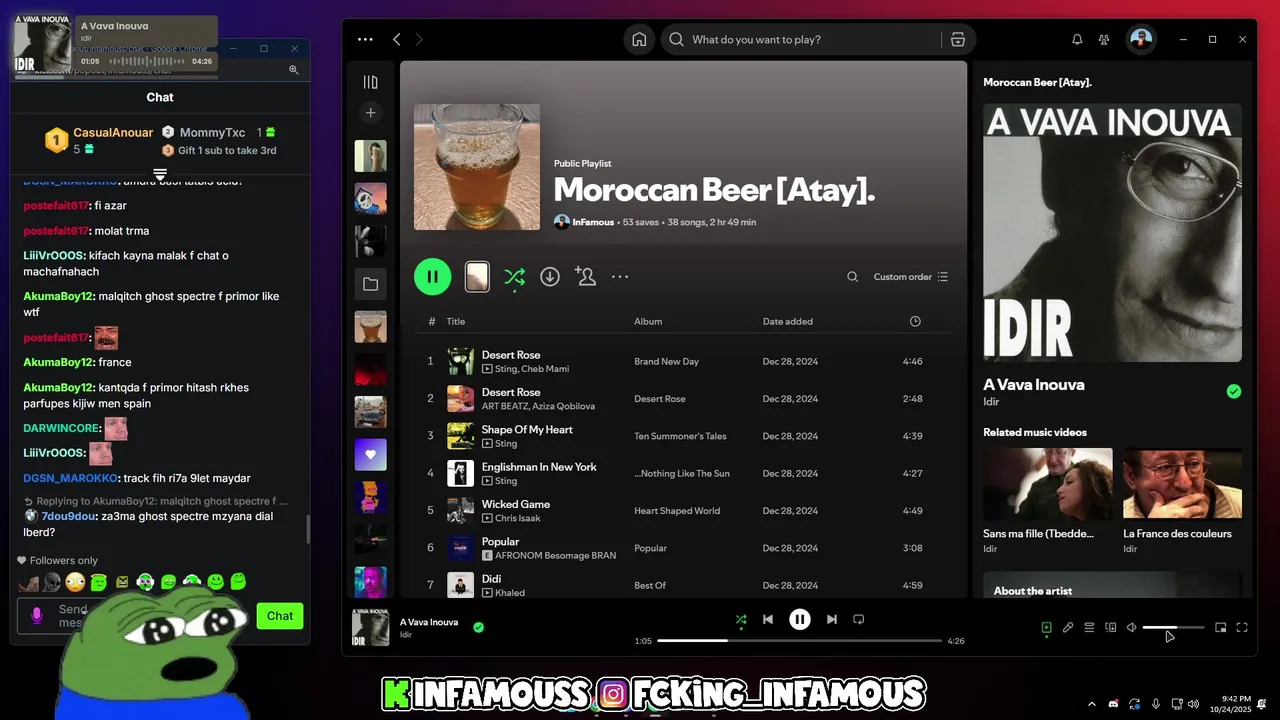
Task: Zoom icon in the chat popout window
Action: [x=294, y=70]
